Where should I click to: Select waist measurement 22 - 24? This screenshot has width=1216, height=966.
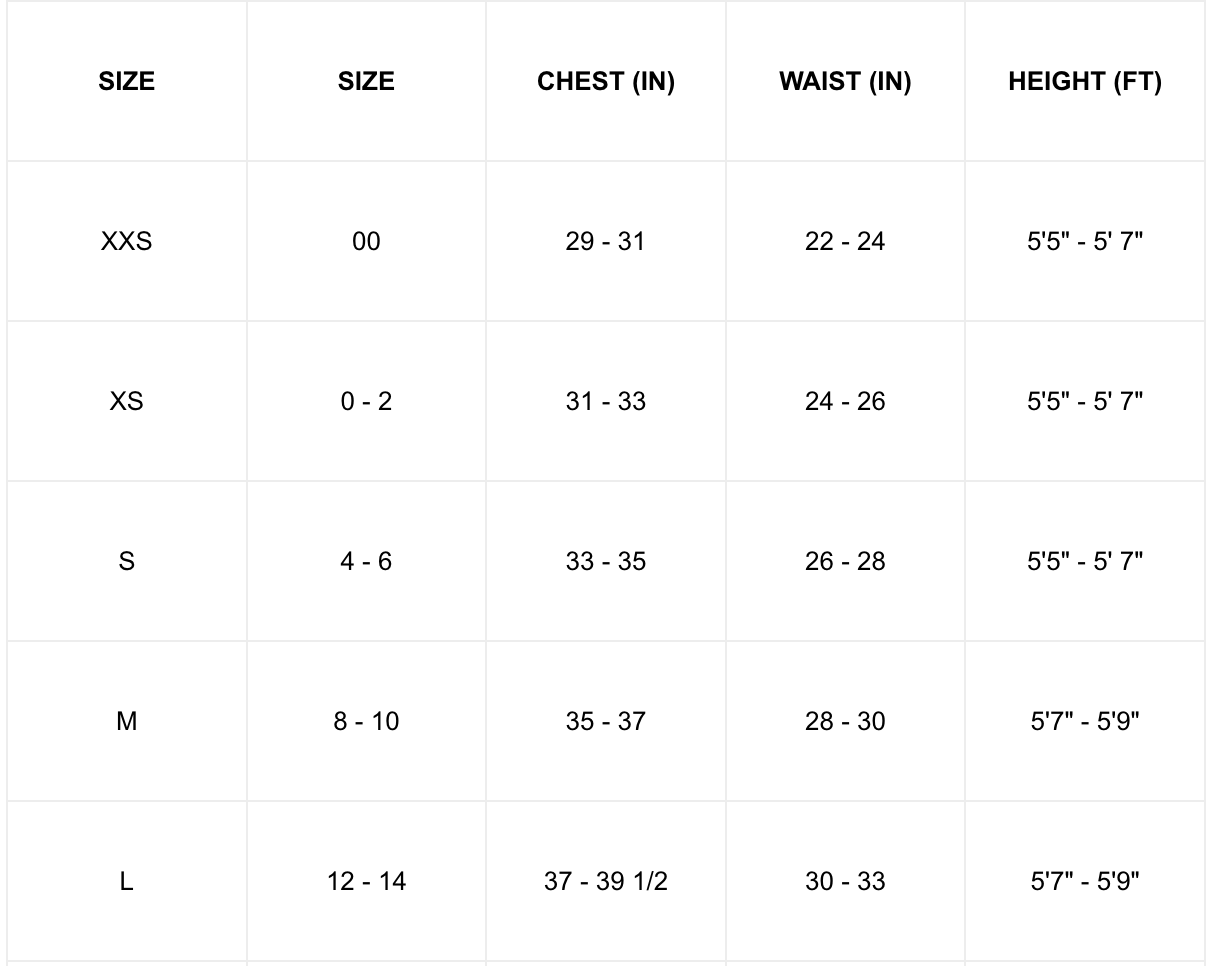[x=845, y=241]
